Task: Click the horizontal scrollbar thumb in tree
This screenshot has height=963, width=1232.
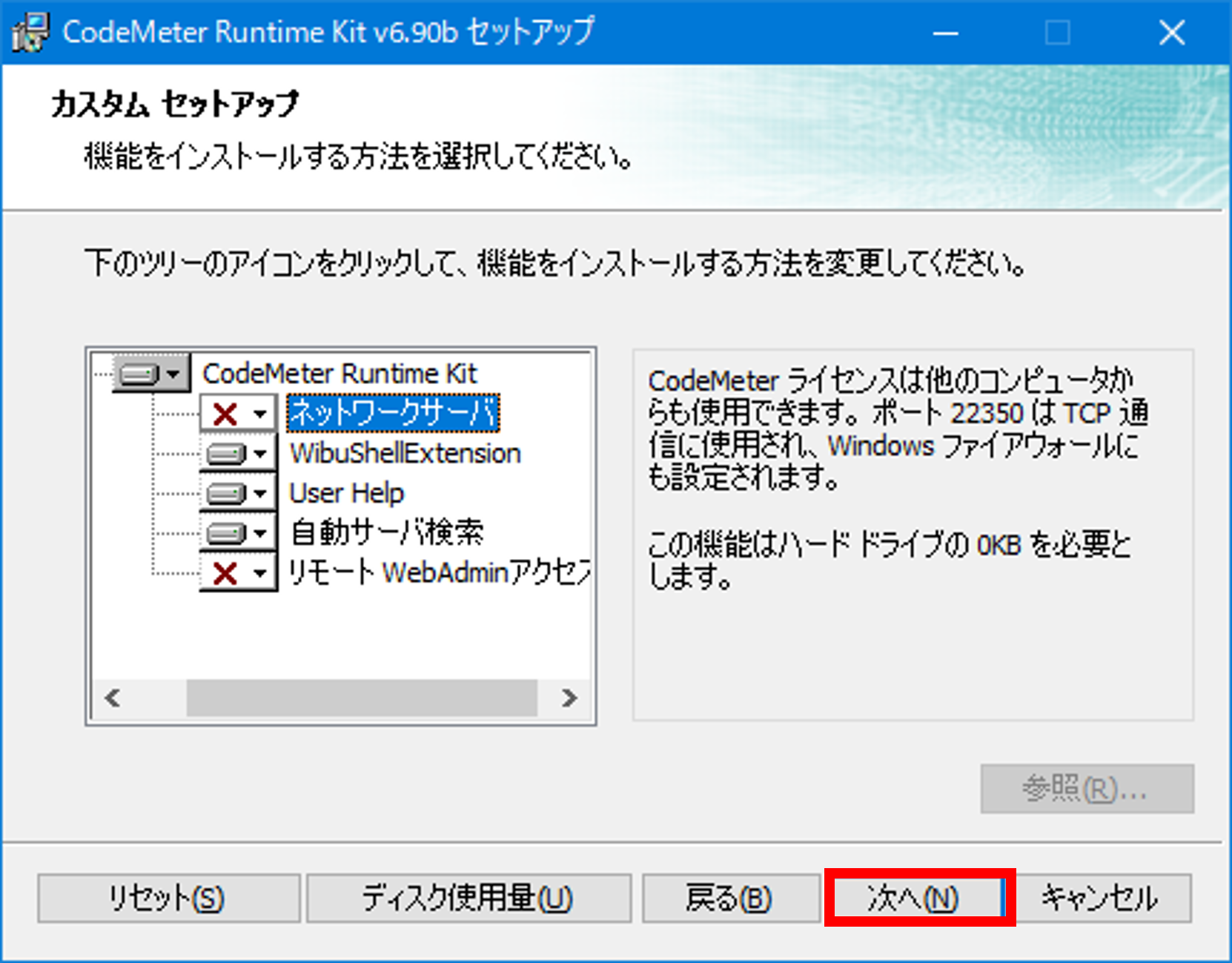Action: click(362, 698)
